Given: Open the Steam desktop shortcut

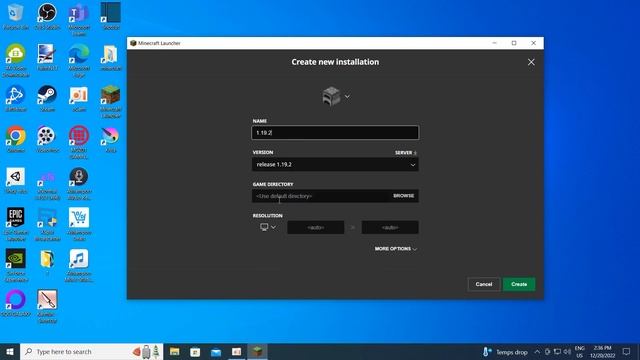Looking at the screenshot, I should [47, 98].
